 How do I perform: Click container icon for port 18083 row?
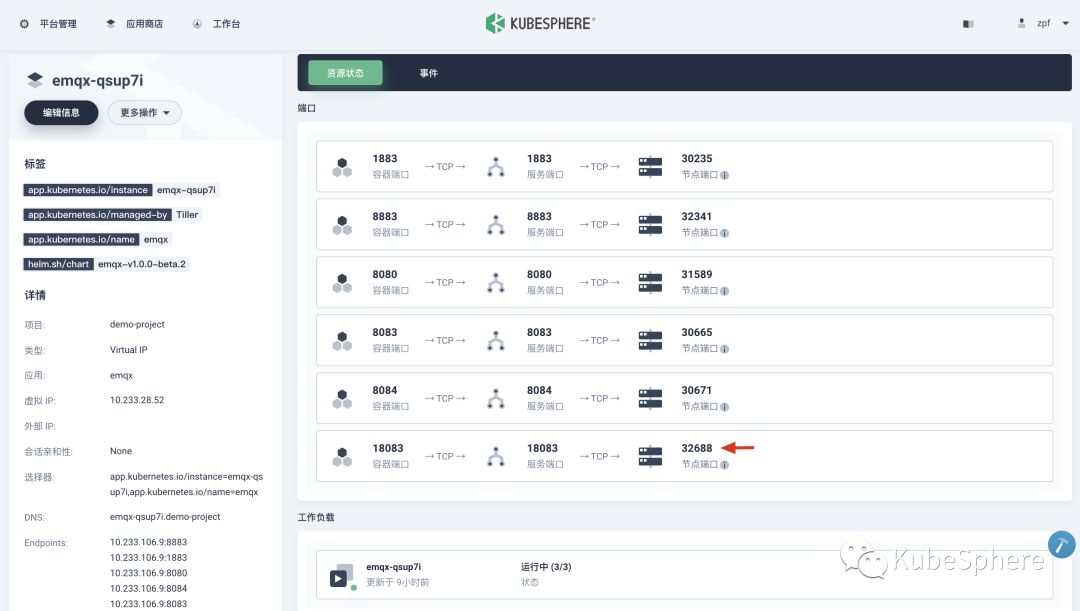(342, 457)
